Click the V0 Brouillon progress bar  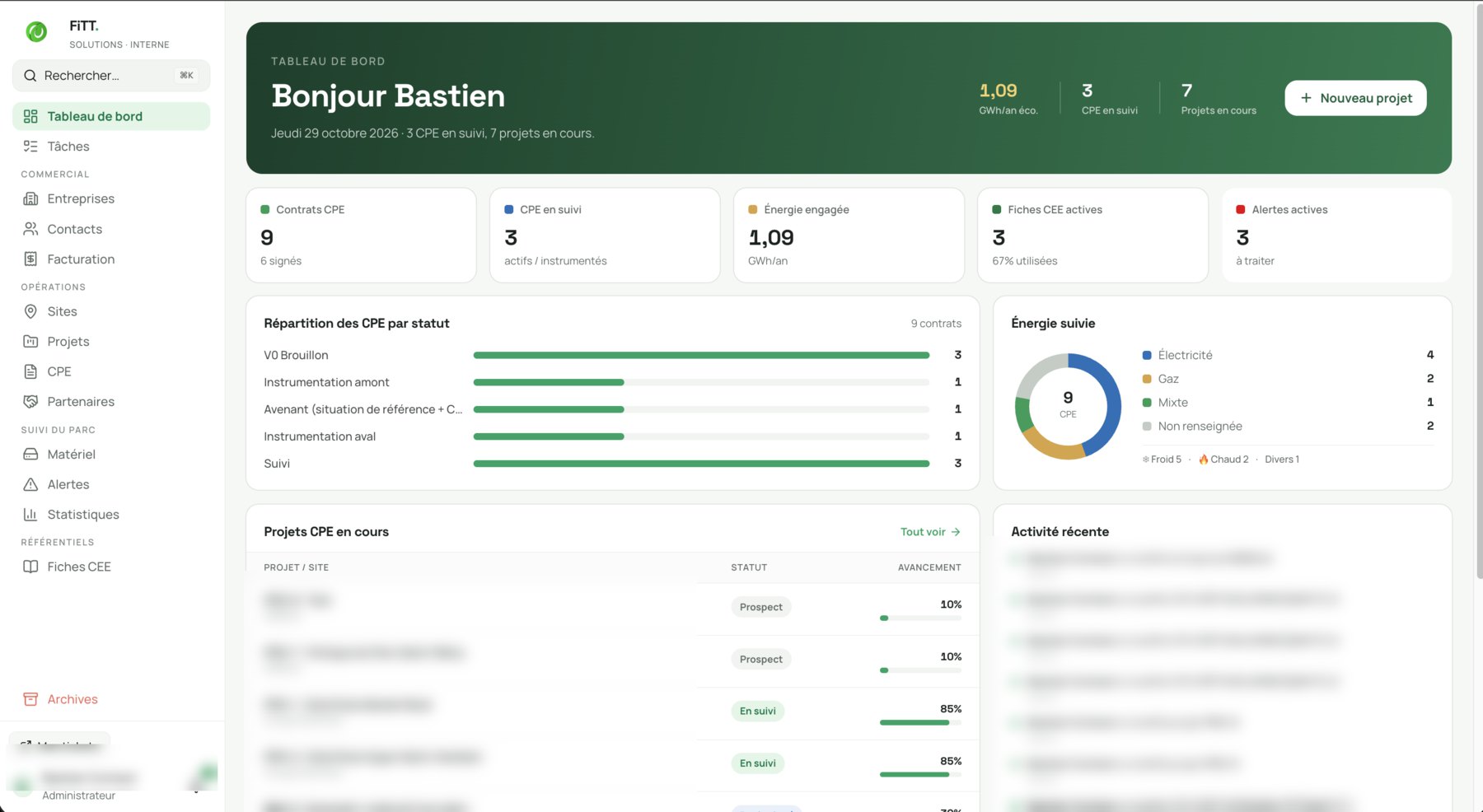[x=701, y=355]
